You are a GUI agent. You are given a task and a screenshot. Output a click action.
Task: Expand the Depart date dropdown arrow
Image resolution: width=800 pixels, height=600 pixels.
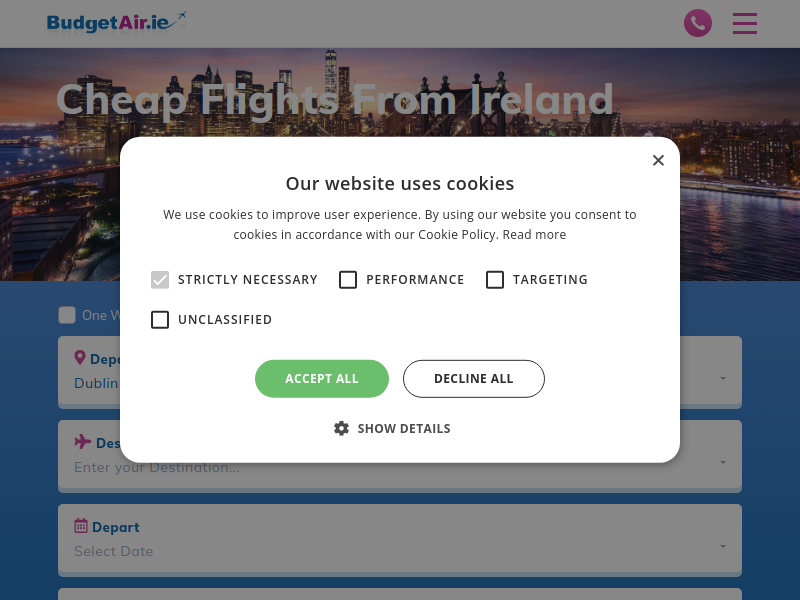pyautogui.click(x=723, y=547)
